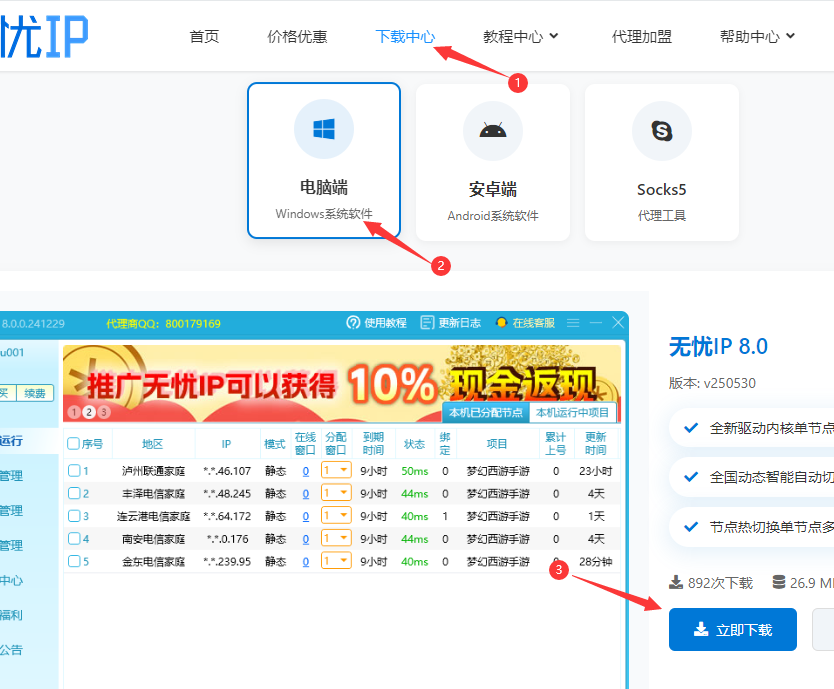Image resolution: width=834 pixels, height=689 pixels.
Task: Switch to 本机已分配节点 tab
Action: 486,412
